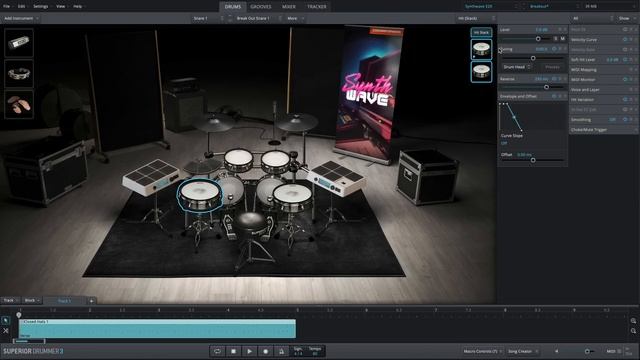Click the Preview button under Tuning

click(x=552, y=67)
